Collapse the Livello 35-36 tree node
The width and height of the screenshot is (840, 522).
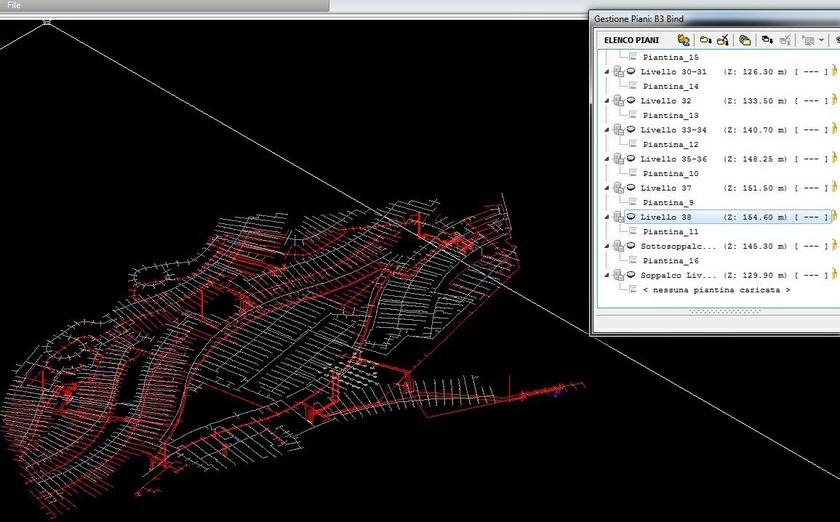click(x=606, y=159)
